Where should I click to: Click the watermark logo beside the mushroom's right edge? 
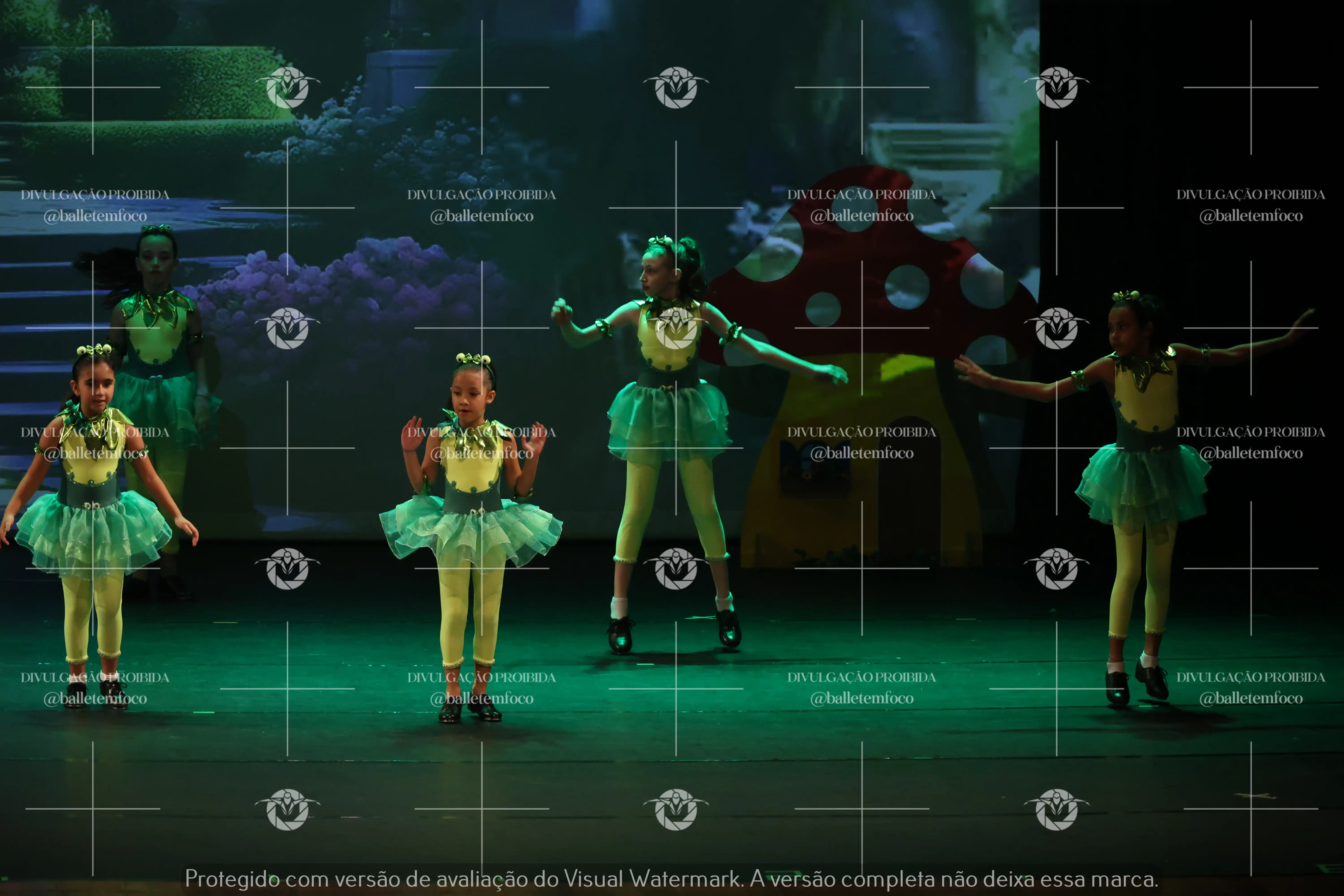1057,328
